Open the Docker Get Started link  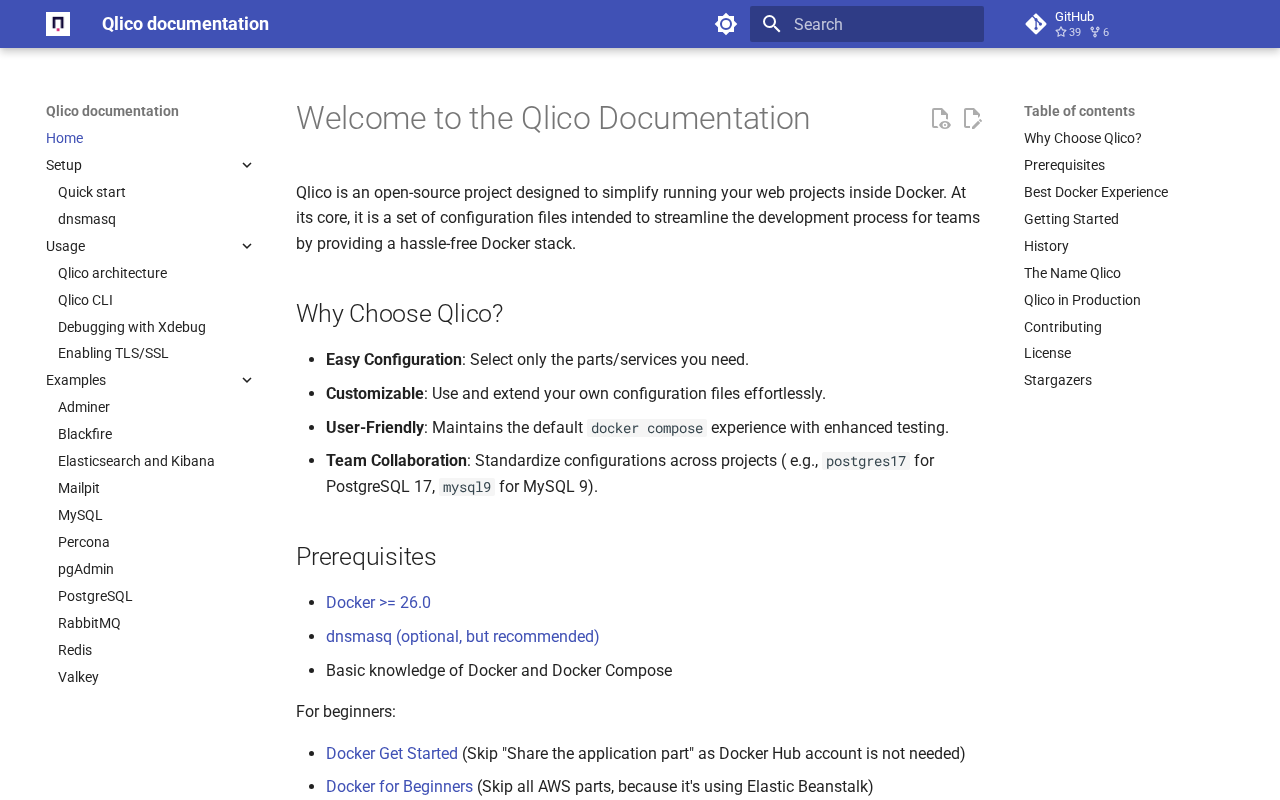point(392,754)
